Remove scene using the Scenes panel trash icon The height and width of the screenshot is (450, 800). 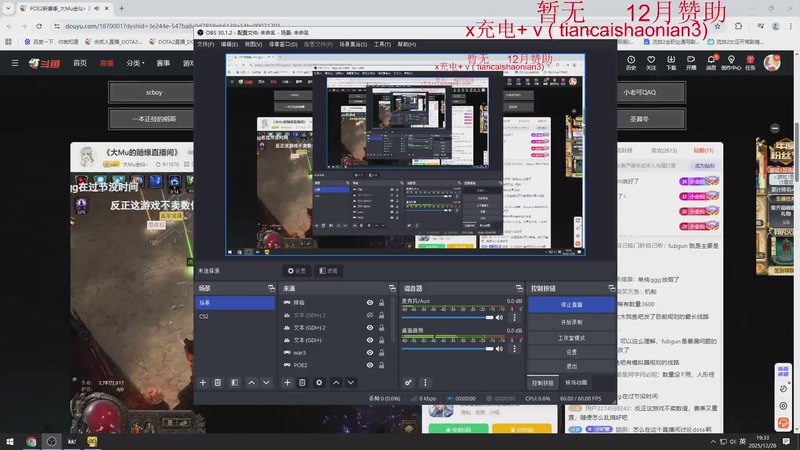pyautogui.click(x=218, y=383)
